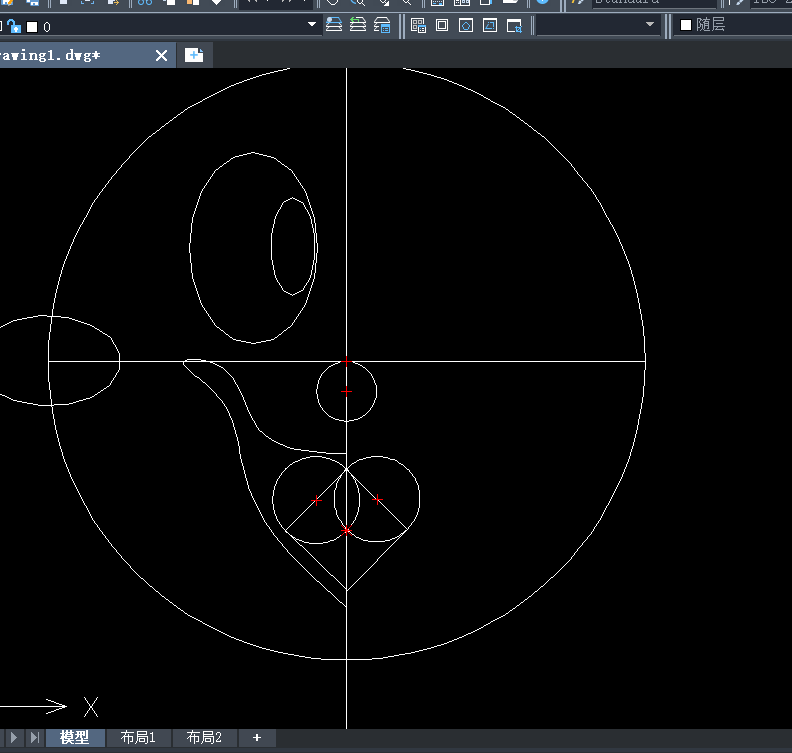Open the viewports dialog icon
This screenshot has width=792, height=753.
point(418,25)
